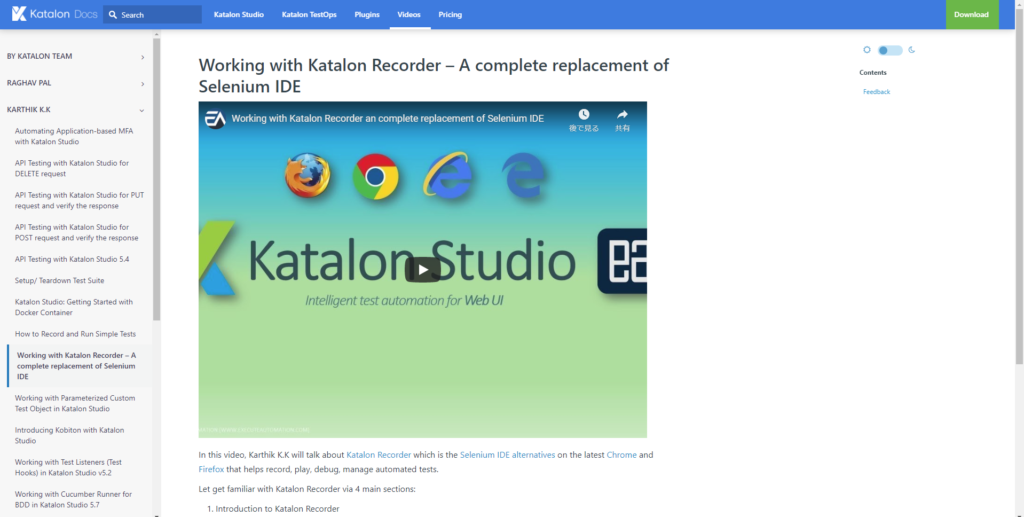This screenshot has width=1024, height=517.
Task: Open the Selenium IDE alternatives link
Action: pos(507,455)
